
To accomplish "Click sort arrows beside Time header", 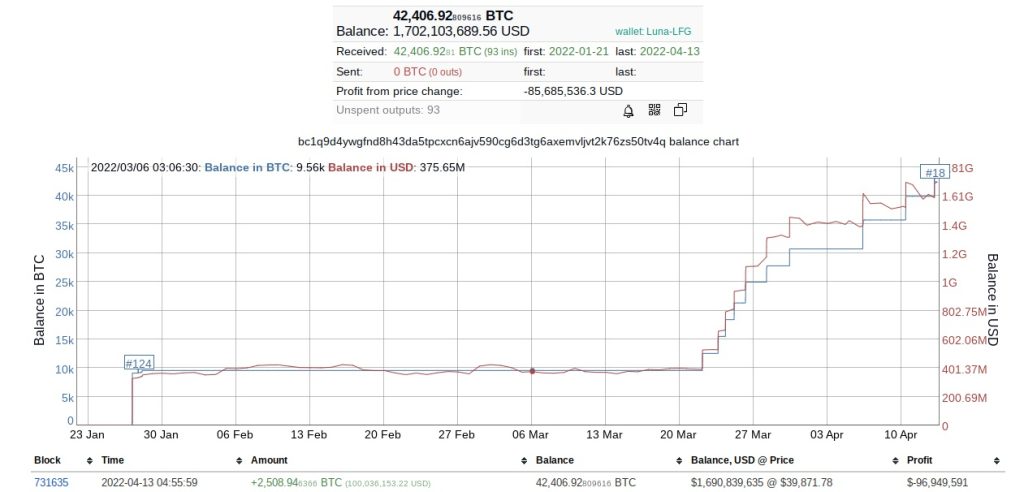I will tap(239, 461).
